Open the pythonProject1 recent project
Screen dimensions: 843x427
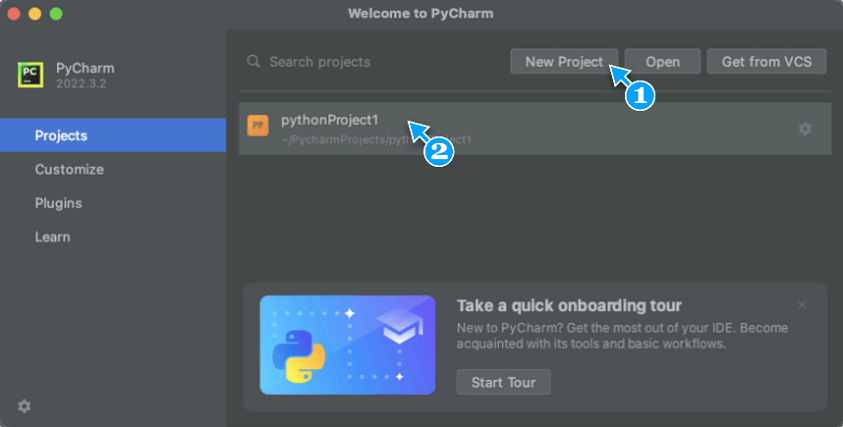[535, 129]
